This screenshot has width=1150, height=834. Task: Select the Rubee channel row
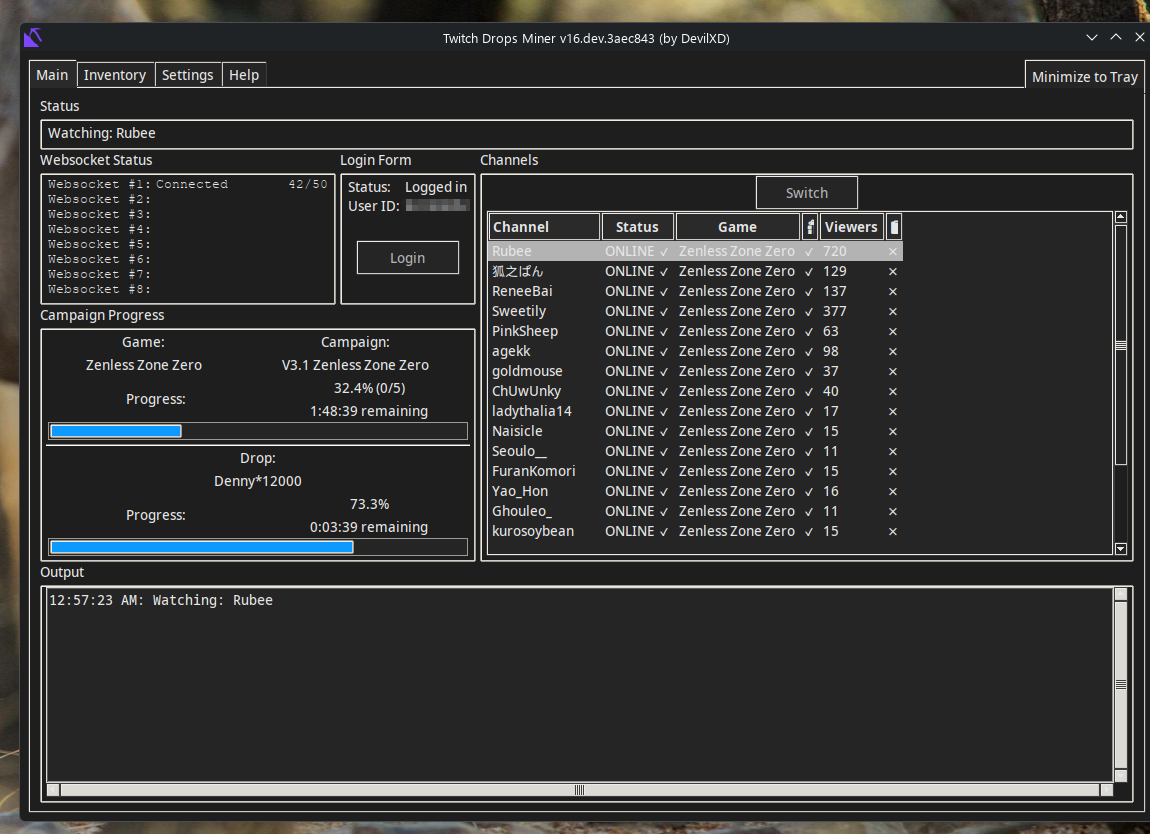(x=695, y=252)
